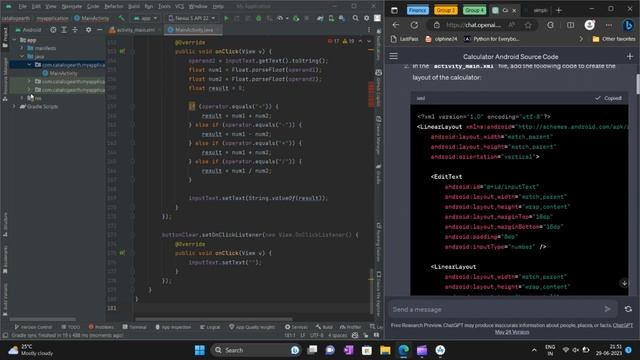Open Terminal tool window
The image size is (640, 360).
134,327
